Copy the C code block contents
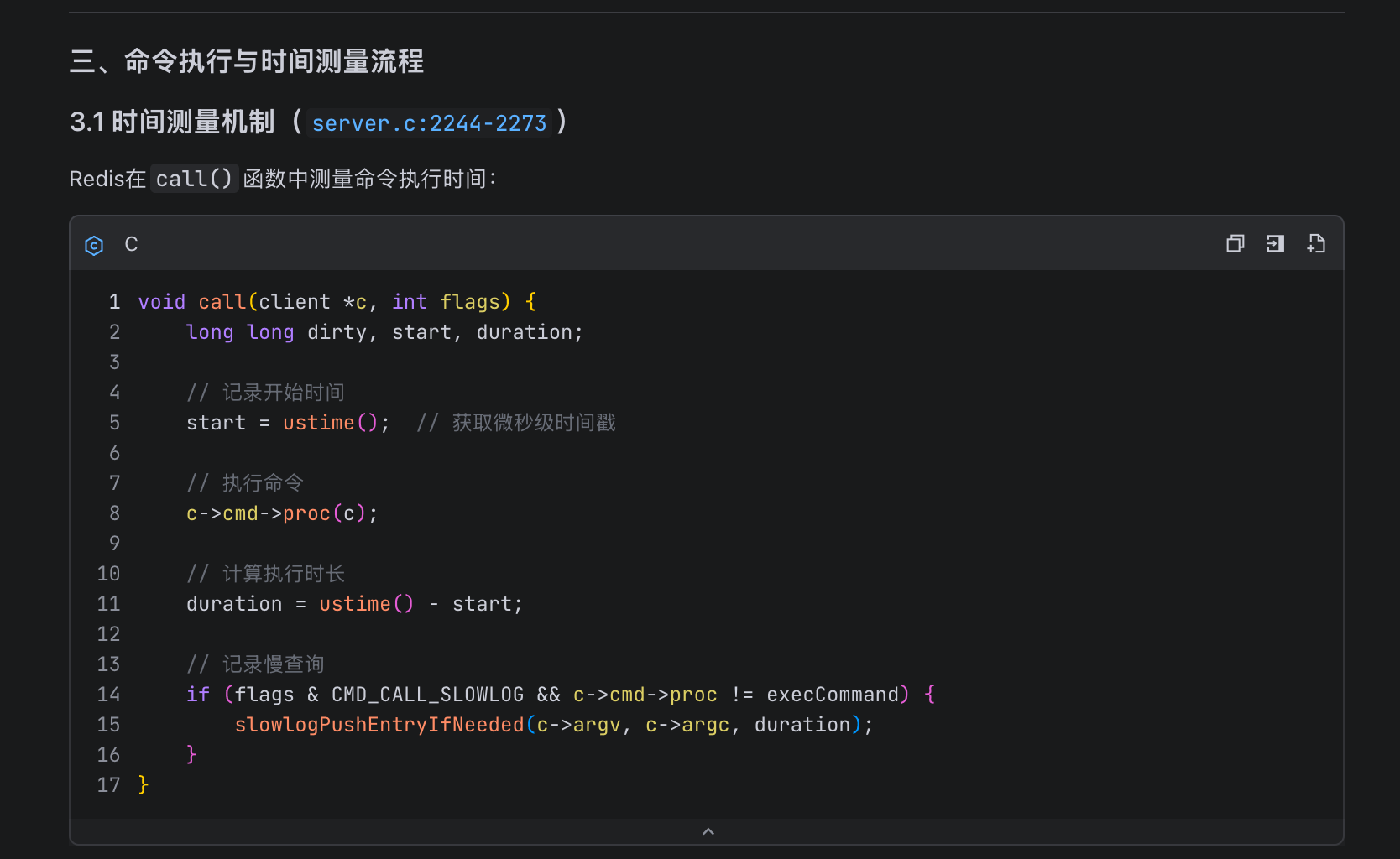1400x859 pixels. tap(1235, 244)
